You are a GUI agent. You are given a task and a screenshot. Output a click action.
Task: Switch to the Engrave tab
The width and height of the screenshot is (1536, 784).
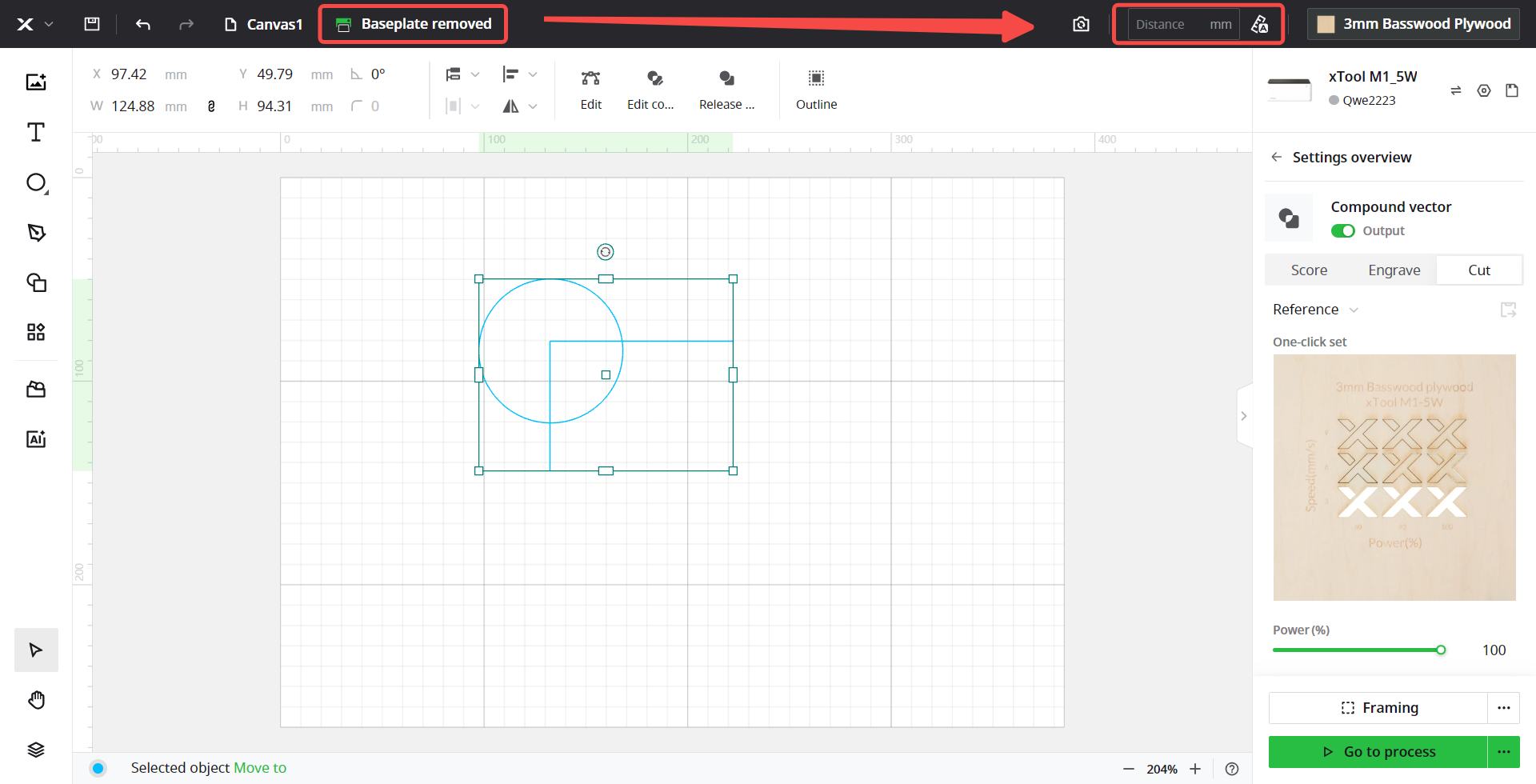tap(1394, 270)
